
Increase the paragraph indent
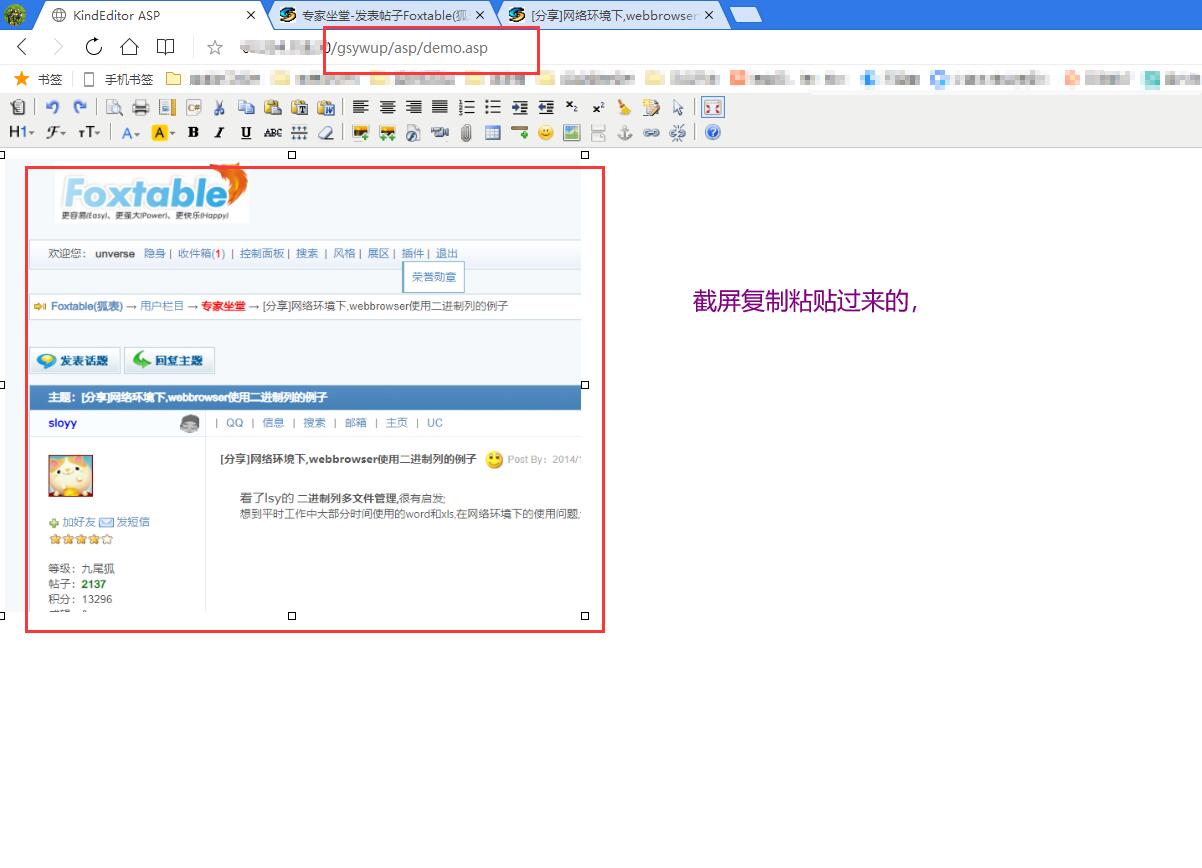(x=519, y=107)
